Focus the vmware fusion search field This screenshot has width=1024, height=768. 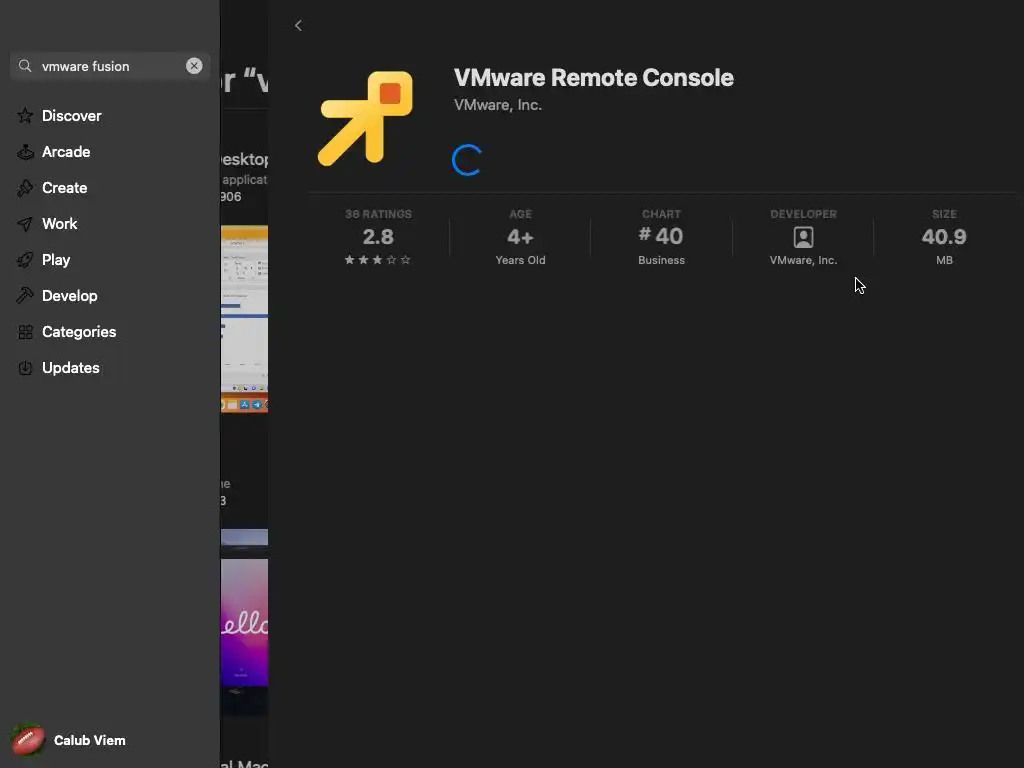pyautogui.click(x=110, y=66)
